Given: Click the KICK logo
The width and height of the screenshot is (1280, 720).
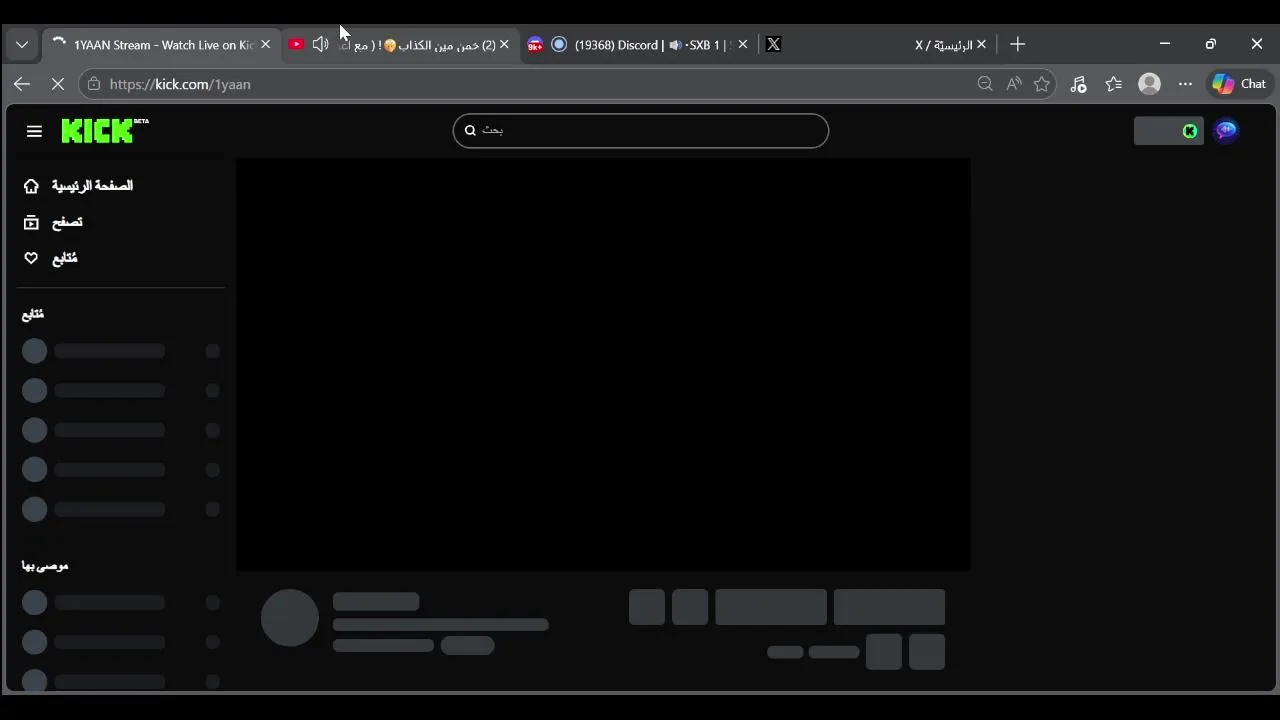Looking at the screenshot, I should pyautogui.click(x=104, y=131).
